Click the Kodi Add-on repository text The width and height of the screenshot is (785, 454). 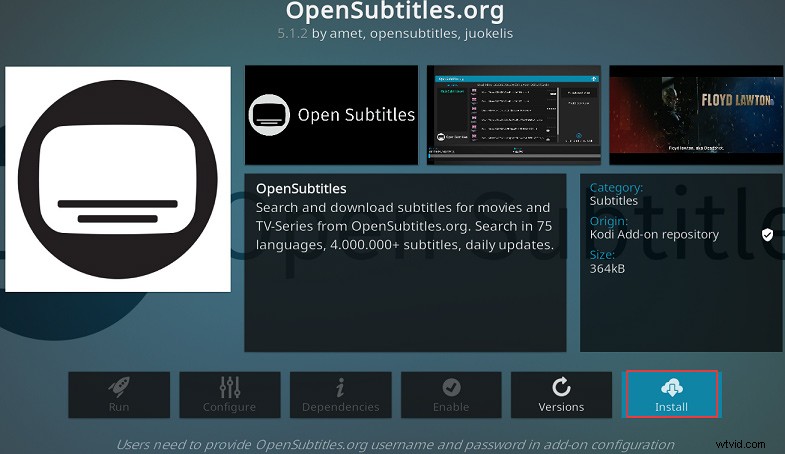click(654, 234)
